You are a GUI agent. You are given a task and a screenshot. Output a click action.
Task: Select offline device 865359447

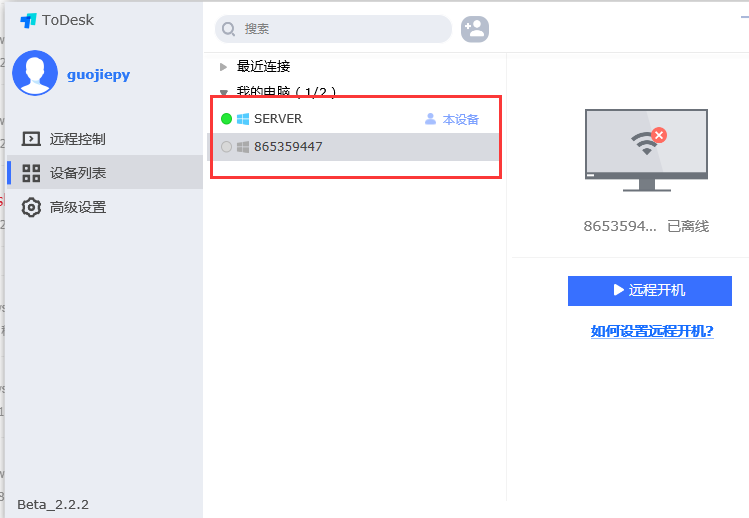[x=355, y=147]
